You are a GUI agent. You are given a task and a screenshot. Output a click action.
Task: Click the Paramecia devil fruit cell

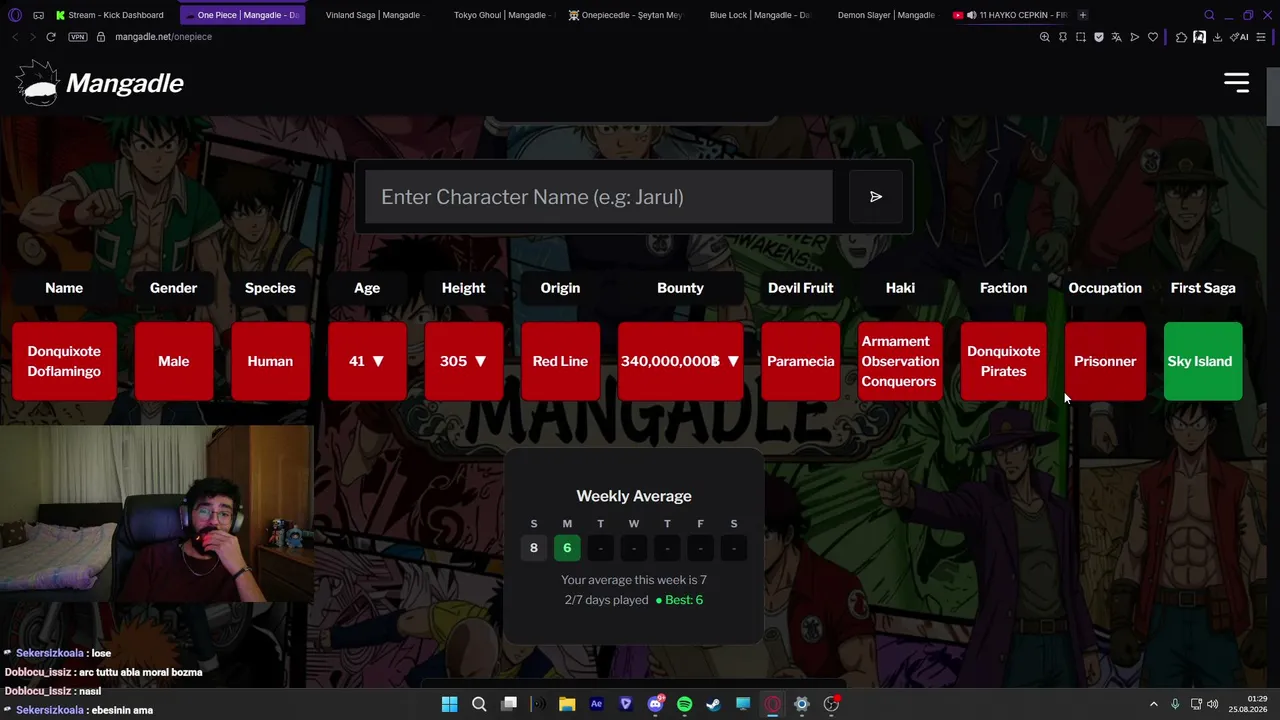coord(800,361)
